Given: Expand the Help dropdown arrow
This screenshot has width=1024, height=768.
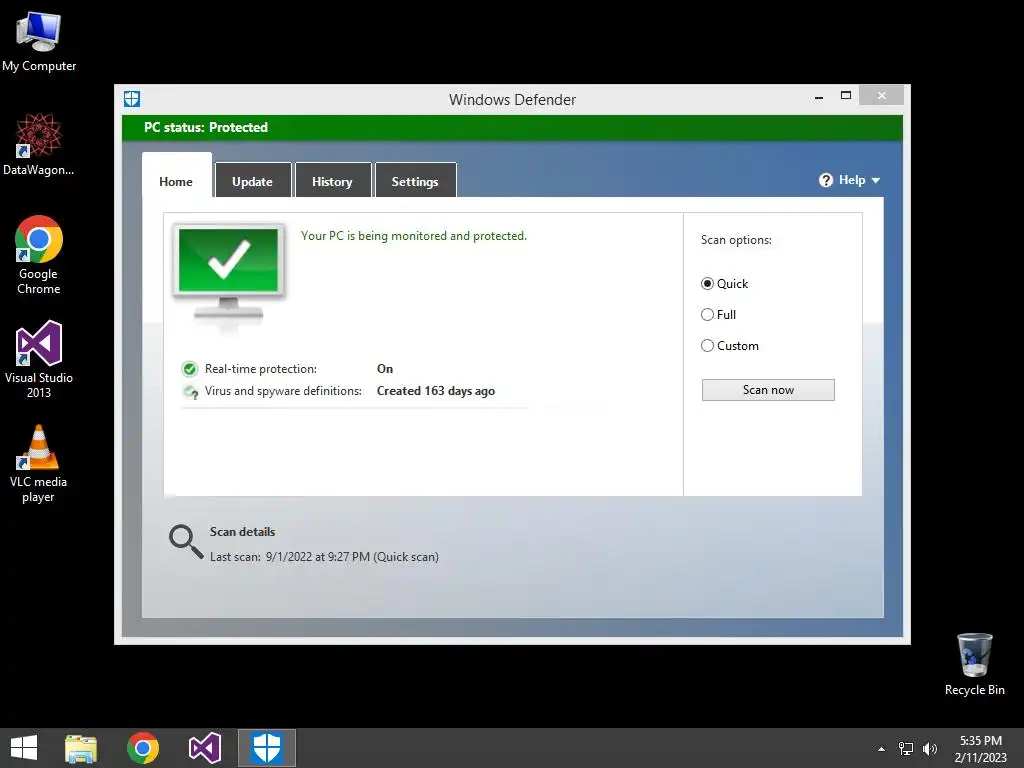Looking at the screenshot, I should (876, 180).
